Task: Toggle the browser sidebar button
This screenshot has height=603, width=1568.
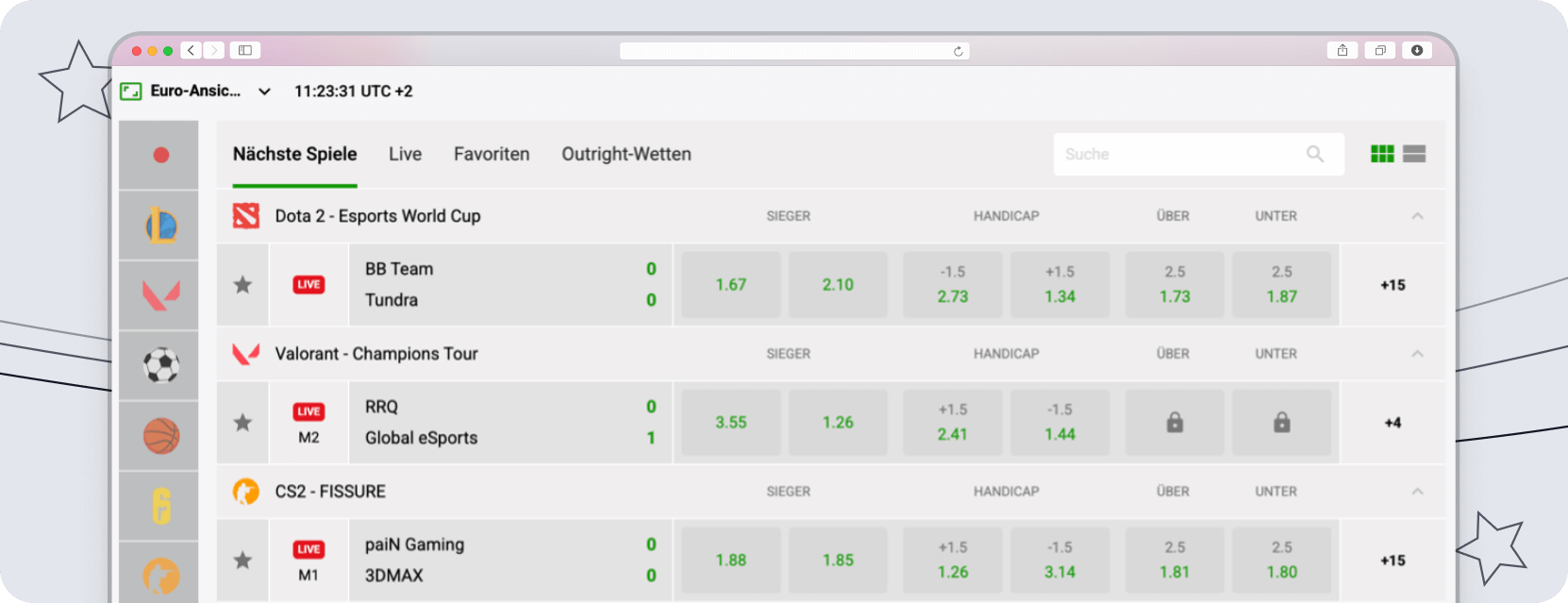Action: [245, 50]
